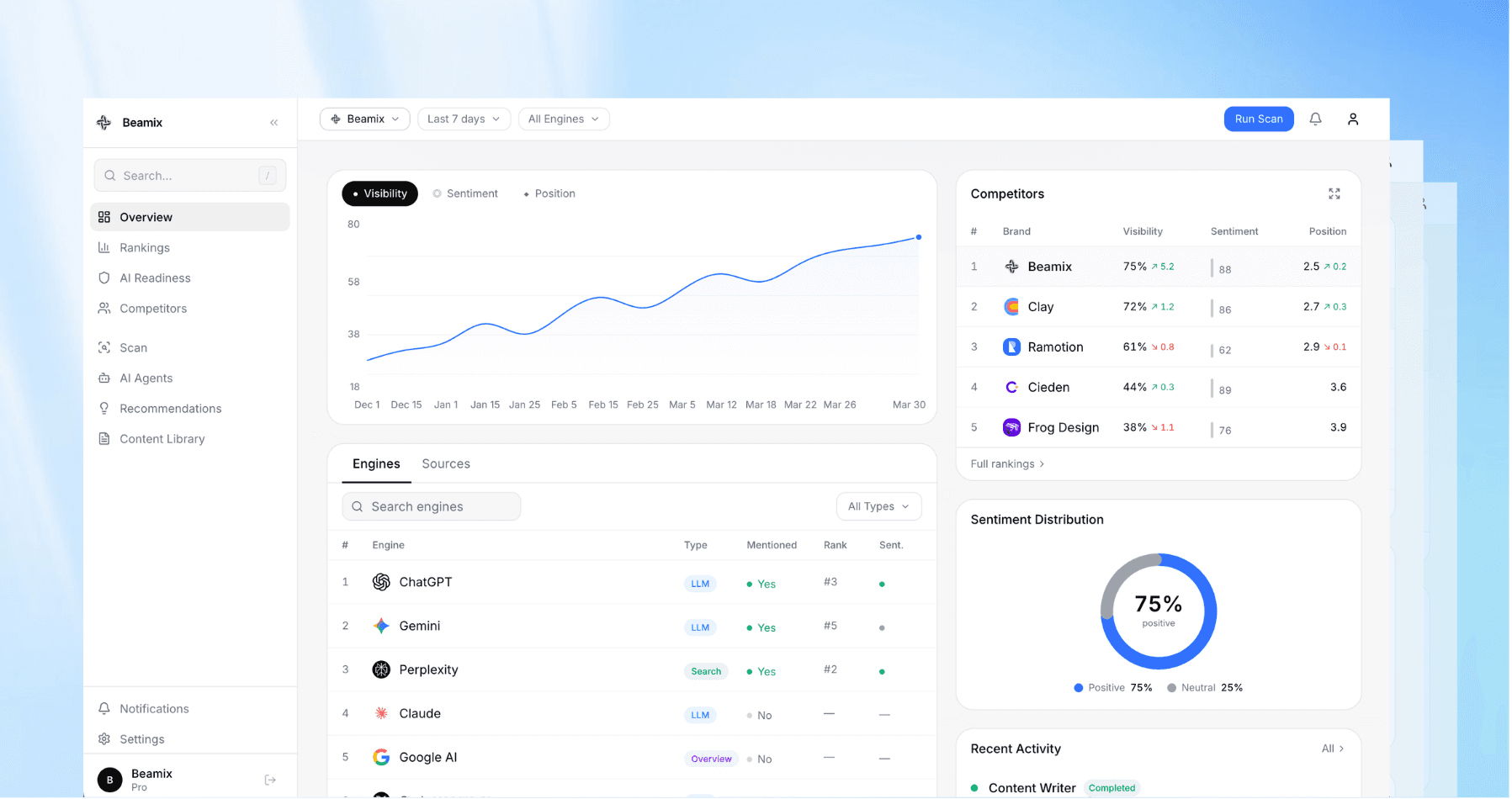Switch to the Sources tab
This screenshot has height=799, width=1512.
(x=447, y=464)
